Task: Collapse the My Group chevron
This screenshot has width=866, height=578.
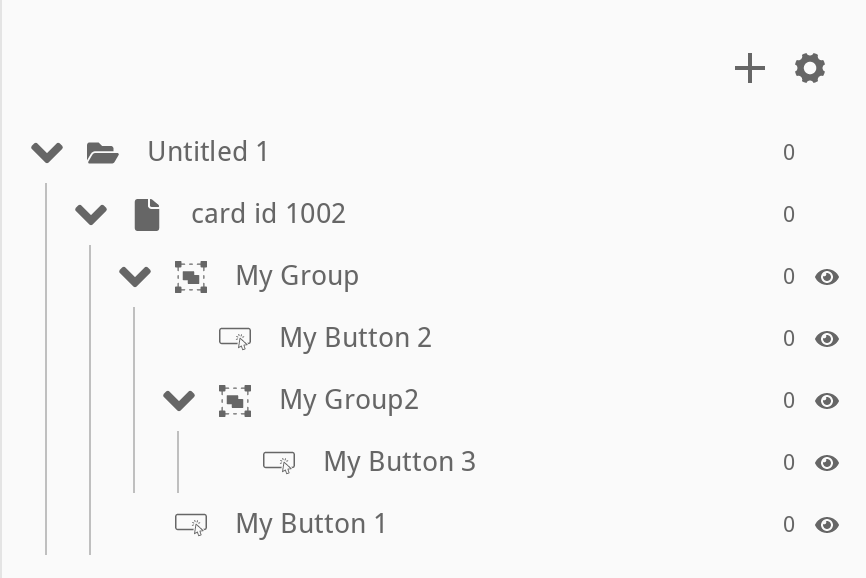Action: pos(135,277)
